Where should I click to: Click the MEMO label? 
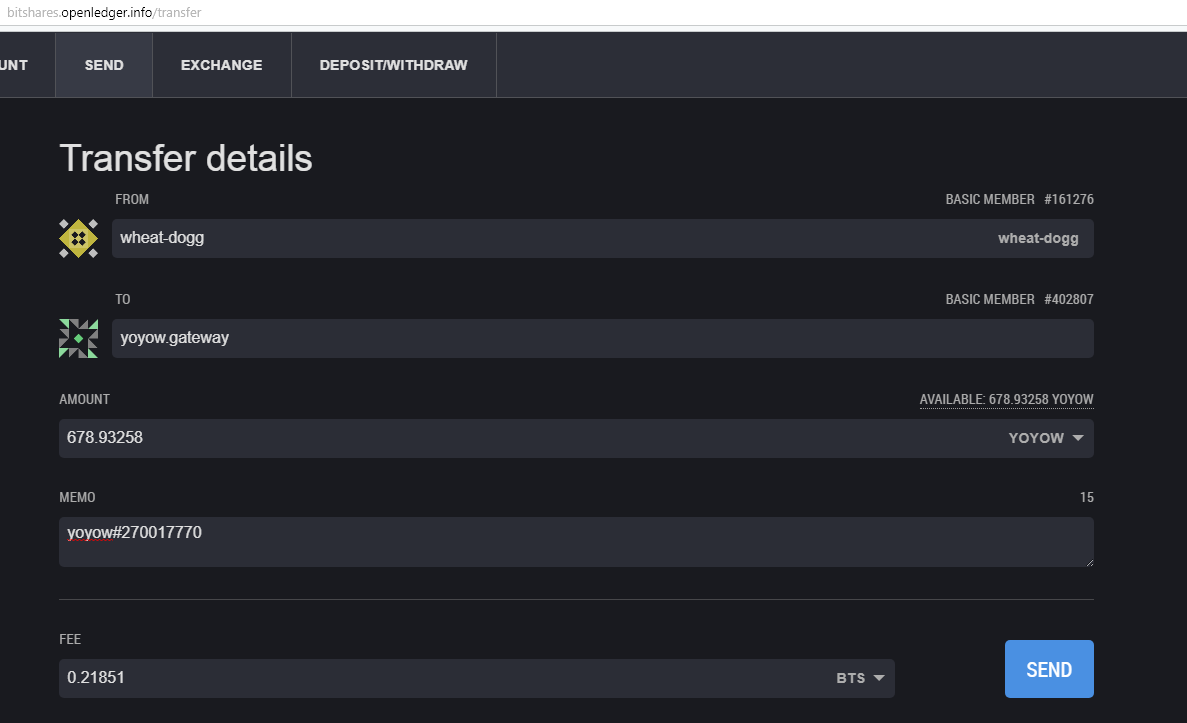coord(77,497)
